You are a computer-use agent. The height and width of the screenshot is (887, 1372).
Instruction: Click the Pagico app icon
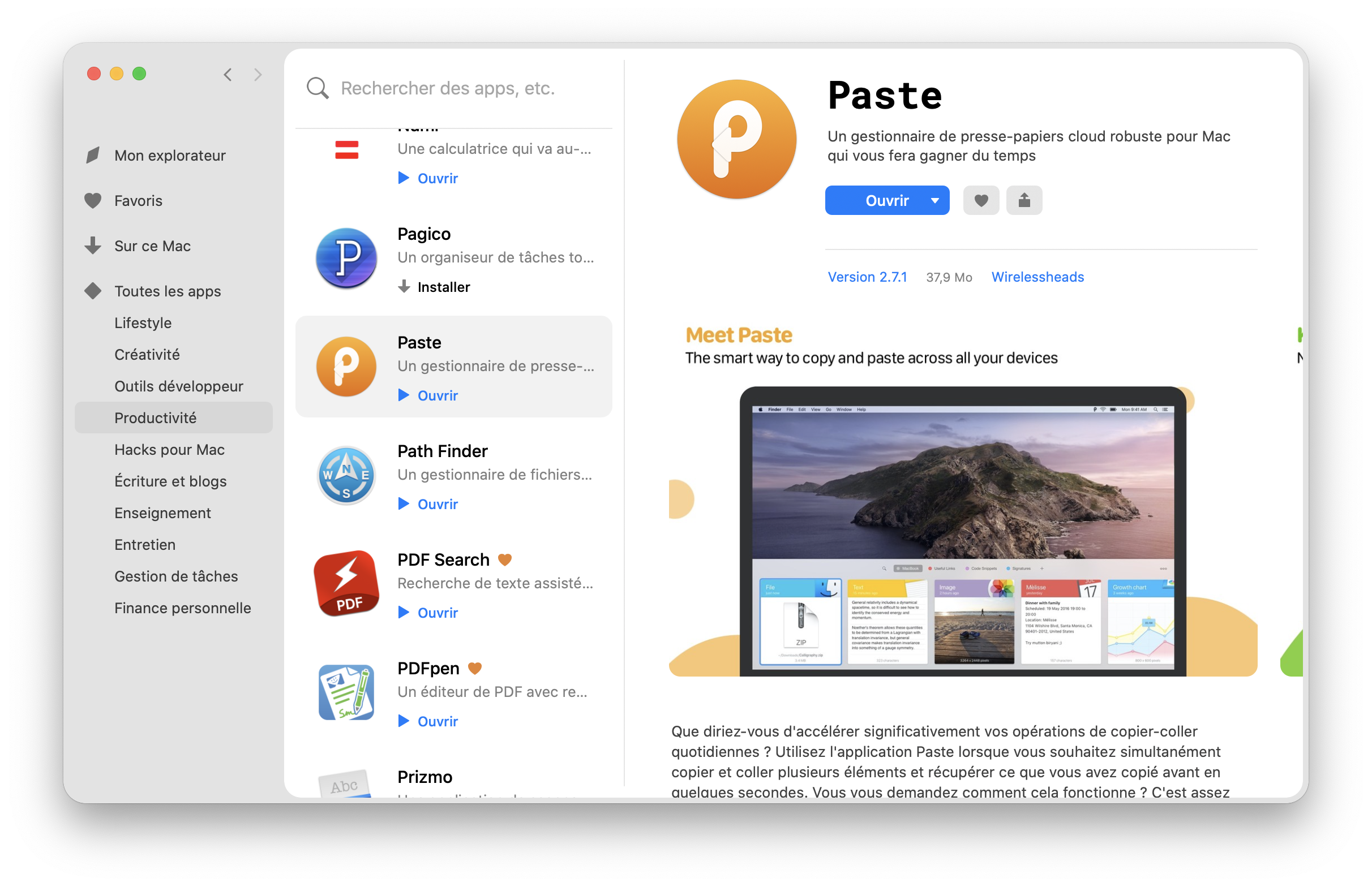pos(346,258)
